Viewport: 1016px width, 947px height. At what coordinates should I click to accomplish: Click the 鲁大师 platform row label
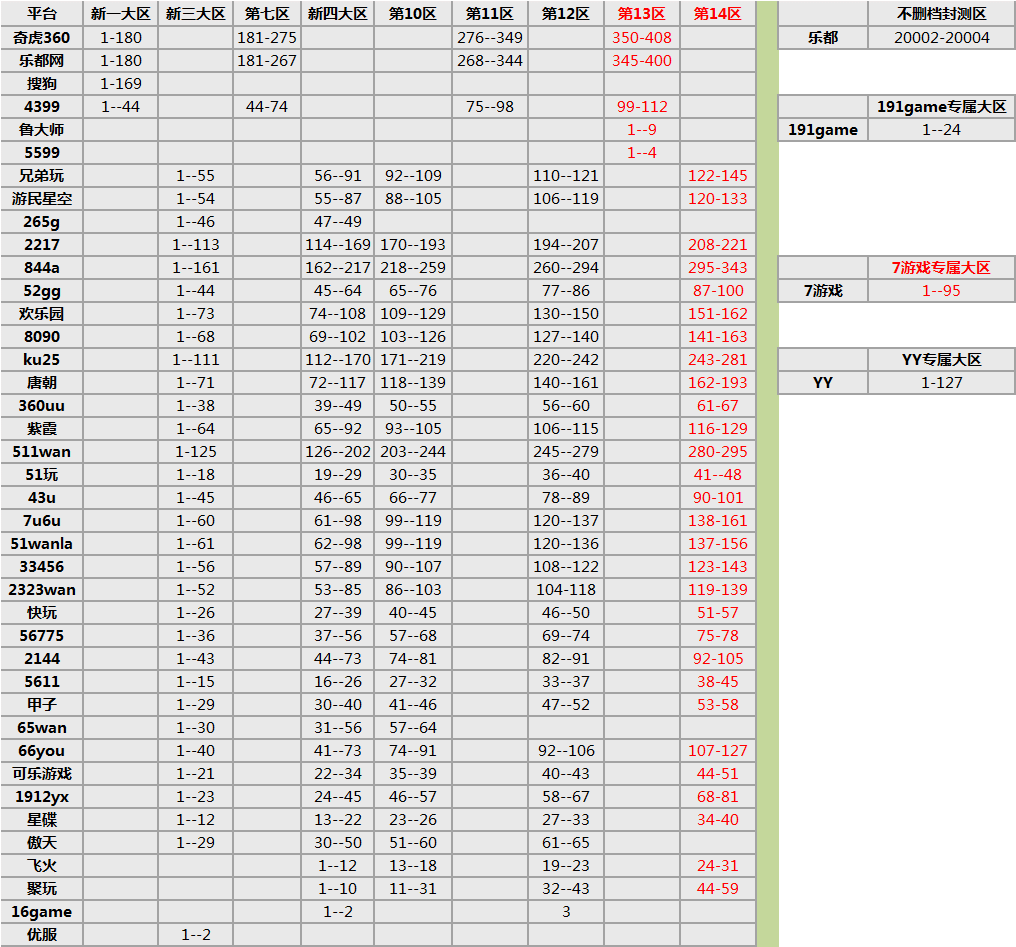(41, 130)
